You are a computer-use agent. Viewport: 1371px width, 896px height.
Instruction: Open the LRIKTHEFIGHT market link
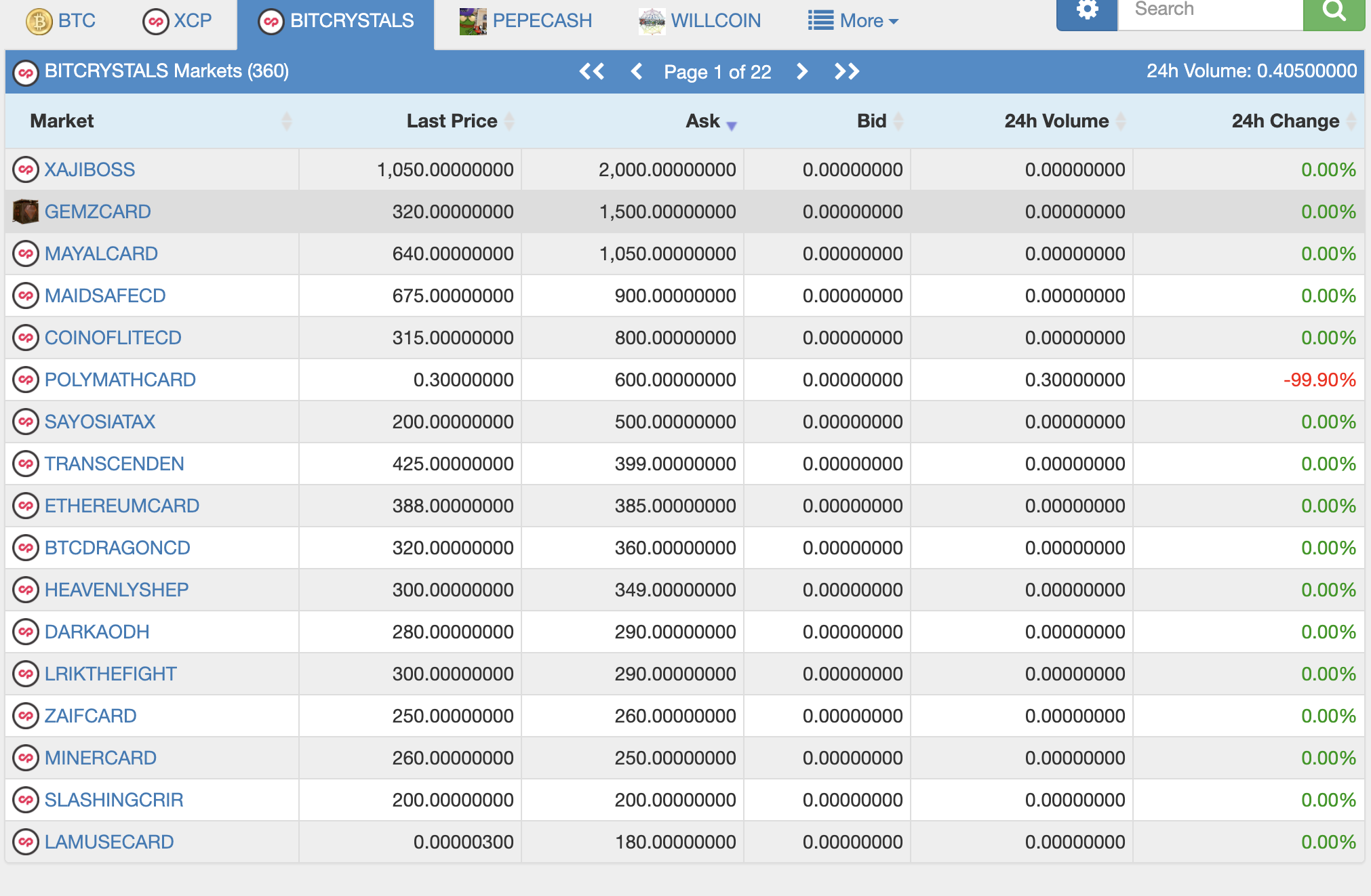pyautogui.click(x=111, y=674)
